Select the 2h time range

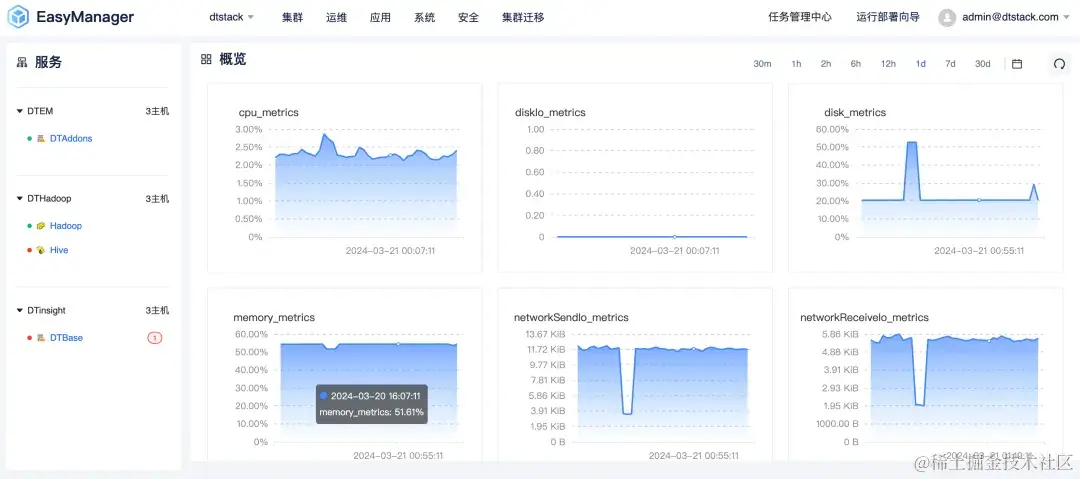click(x=826, y=64)
